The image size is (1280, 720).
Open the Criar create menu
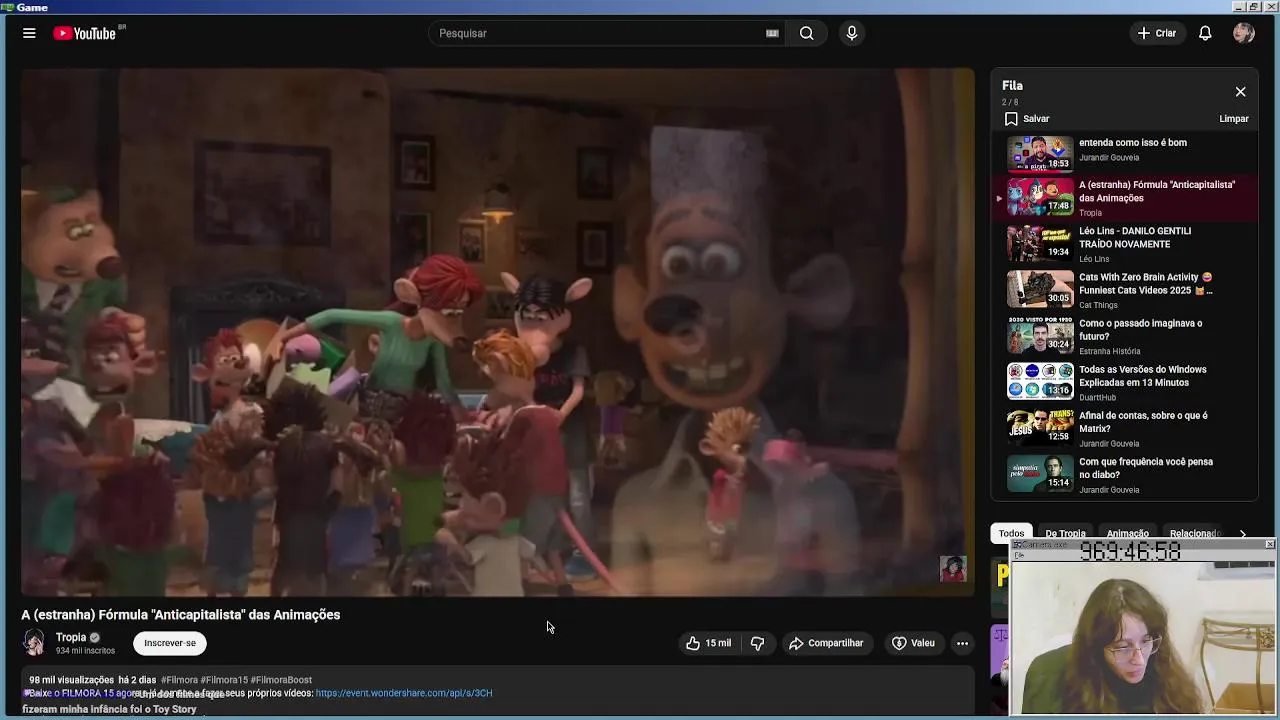tap(1157, 33)
